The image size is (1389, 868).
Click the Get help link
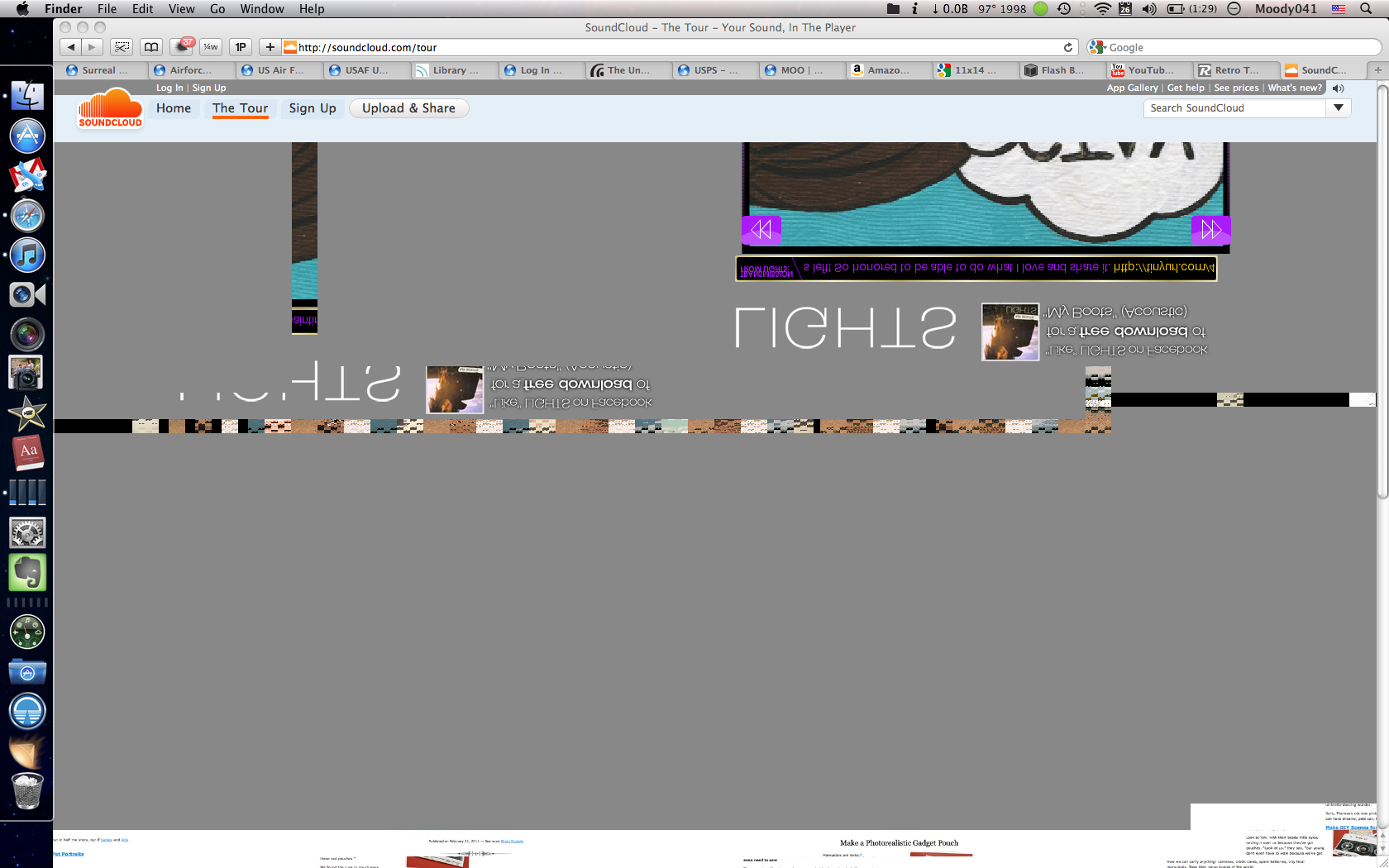[1186, 88]
